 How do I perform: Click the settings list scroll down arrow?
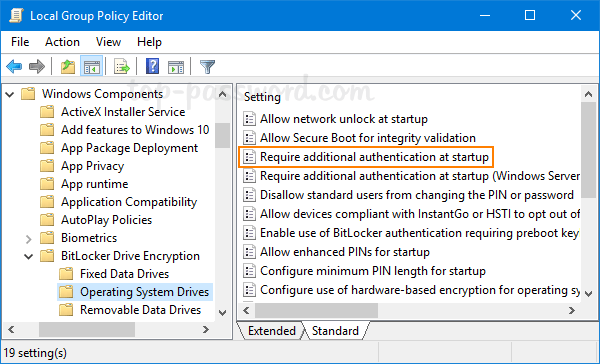[589, 294]
